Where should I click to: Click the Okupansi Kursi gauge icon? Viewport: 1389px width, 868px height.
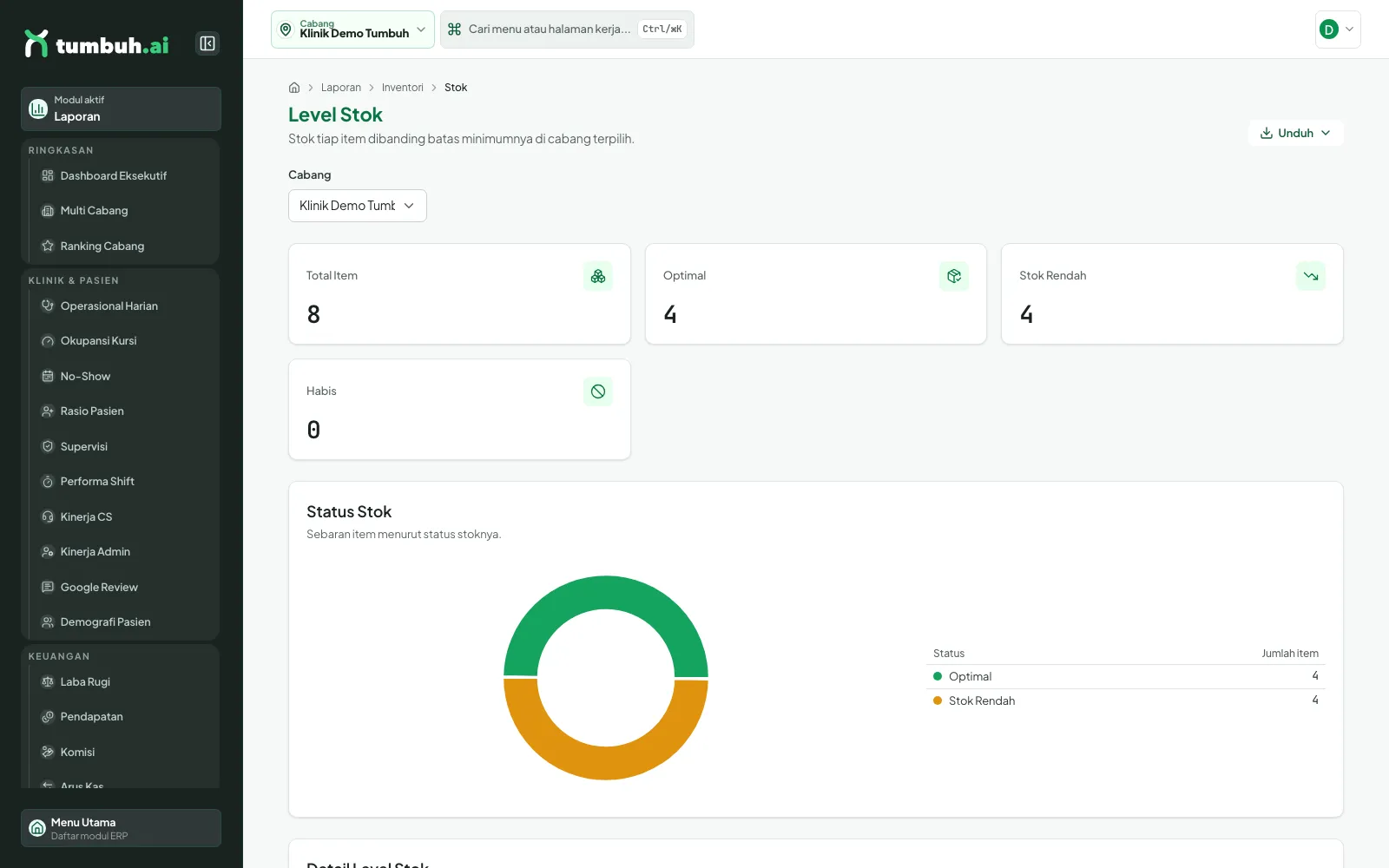[x=48, y=341]
